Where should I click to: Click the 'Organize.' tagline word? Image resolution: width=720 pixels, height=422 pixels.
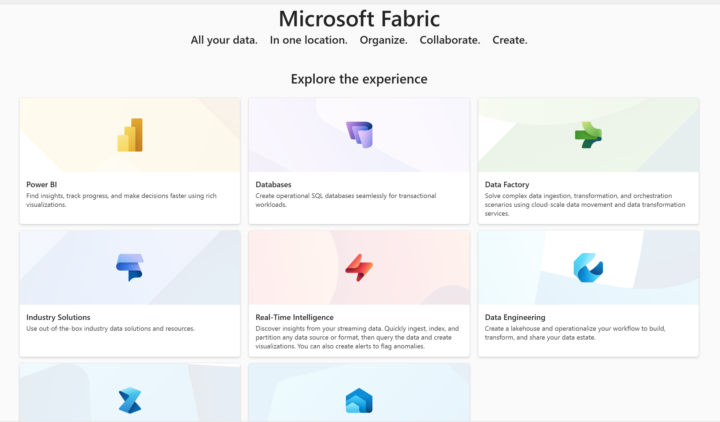tap(383, 40)
